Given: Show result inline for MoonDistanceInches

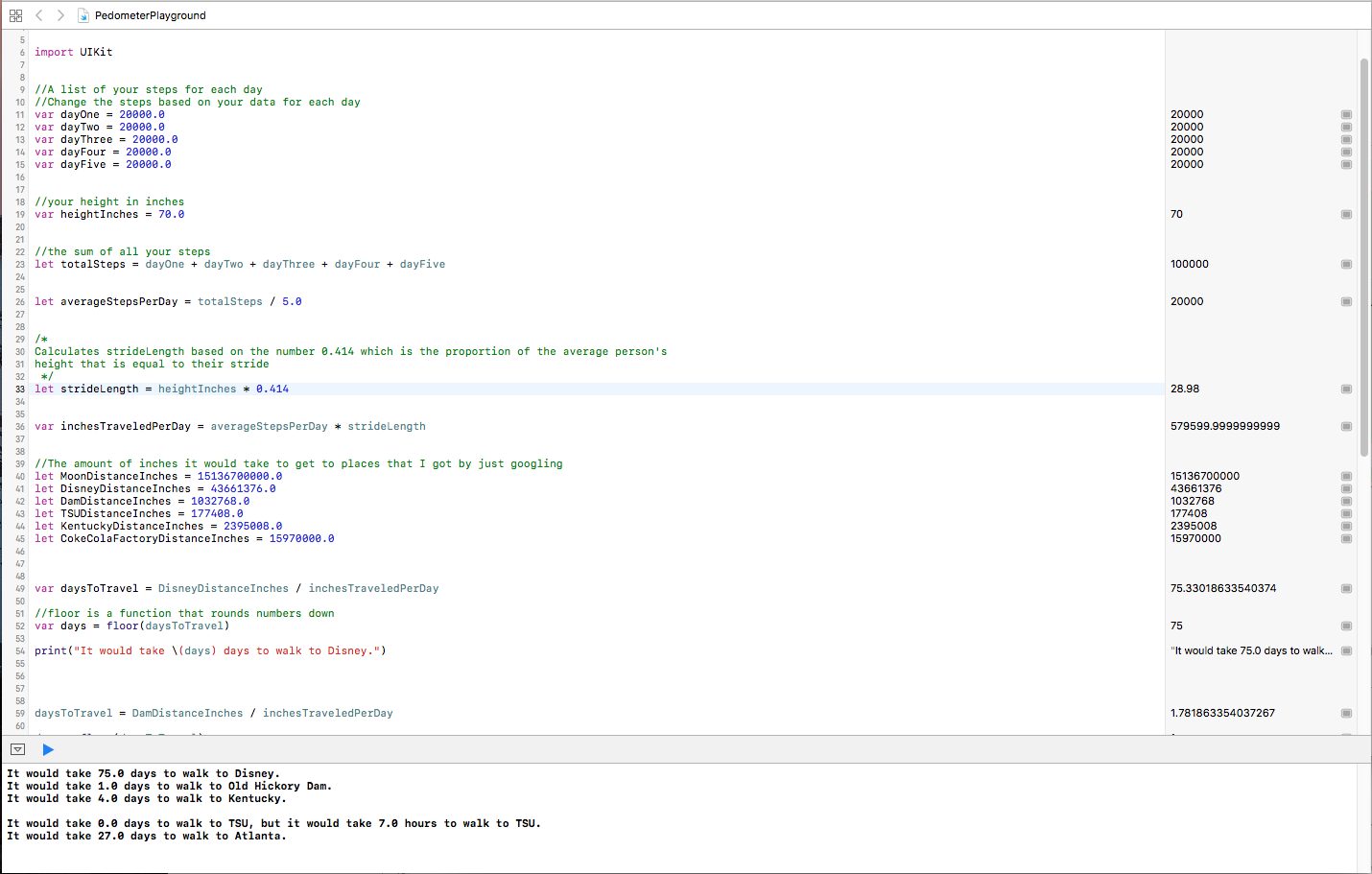Looking at the screenshot, I should click(x=1346, y=476).
